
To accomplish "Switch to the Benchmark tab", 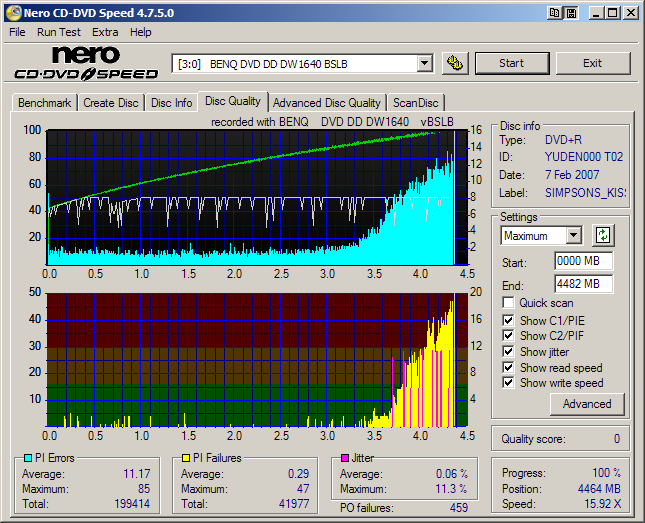I will tap(44, 103).
